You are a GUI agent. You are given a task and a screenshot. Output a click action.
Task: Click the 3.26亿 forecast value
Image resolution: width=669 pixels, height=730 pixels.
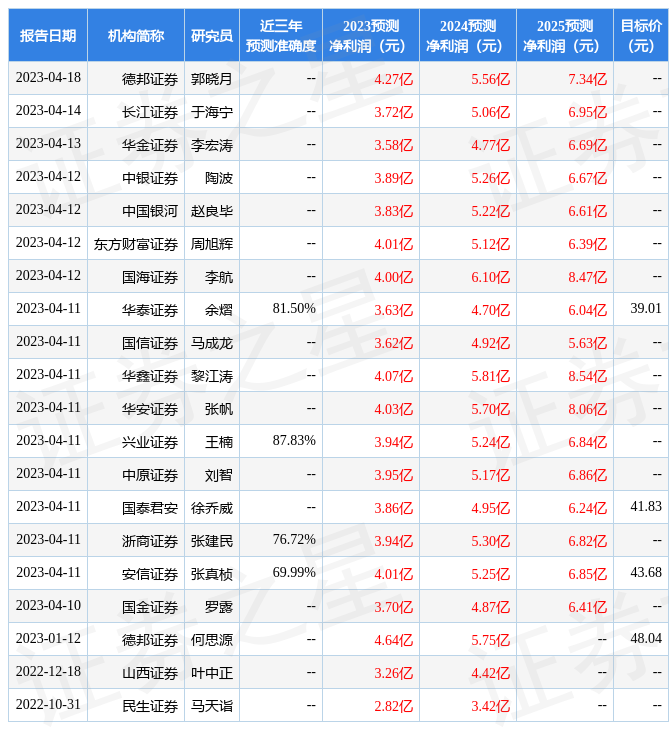click(393, 674)
